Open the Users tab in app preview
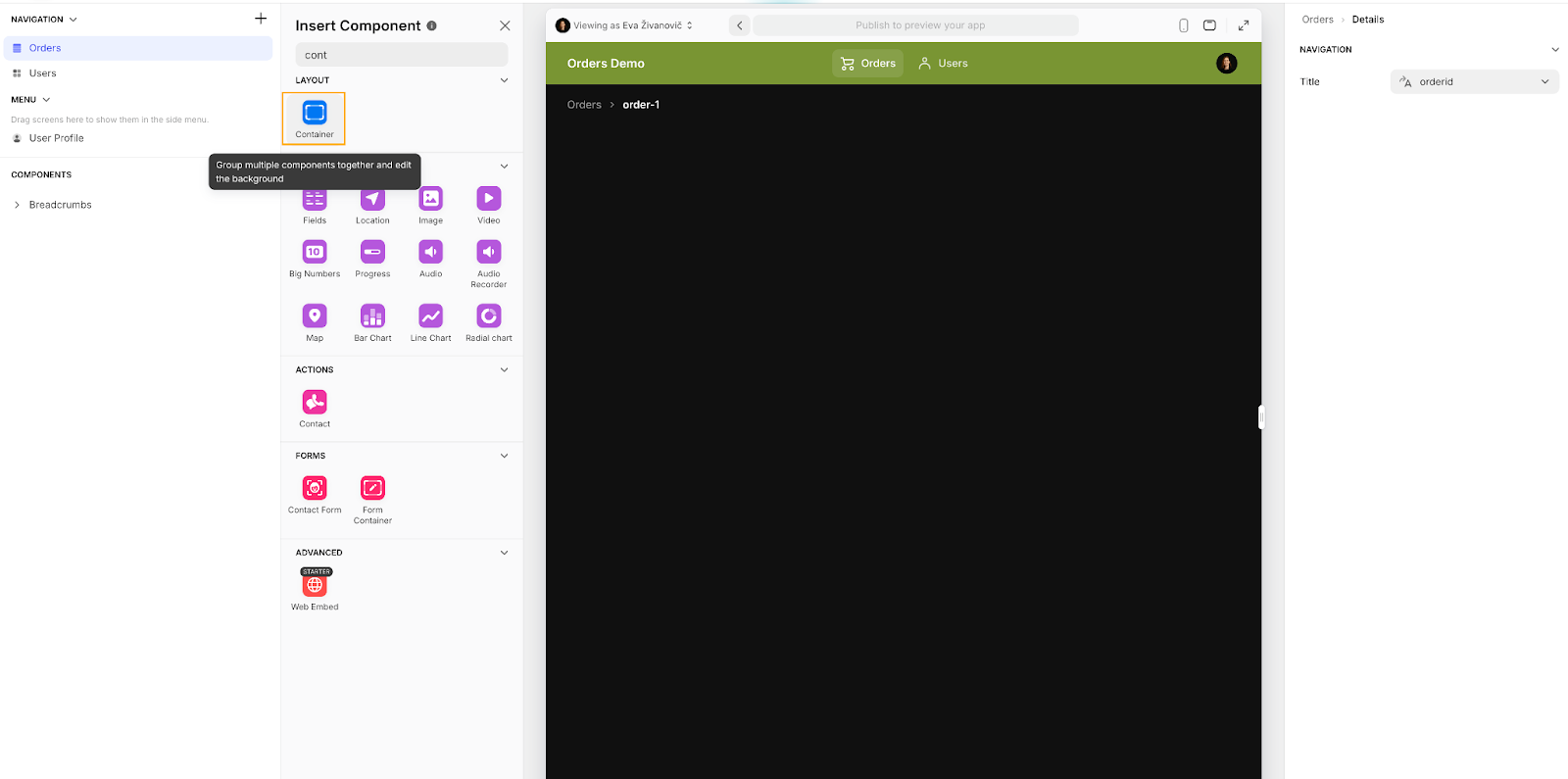Image resolution: width=1568 pixels, height=779 pixels. click(x=943, y=64)
